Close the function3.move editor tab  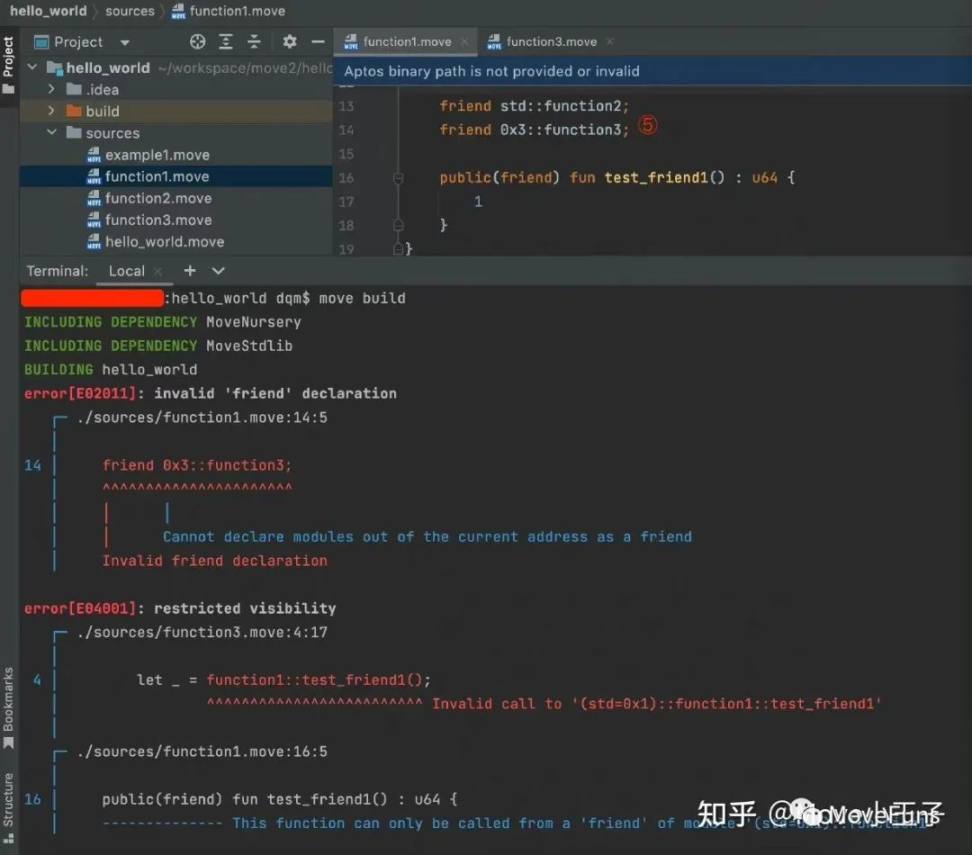point(610,42)
